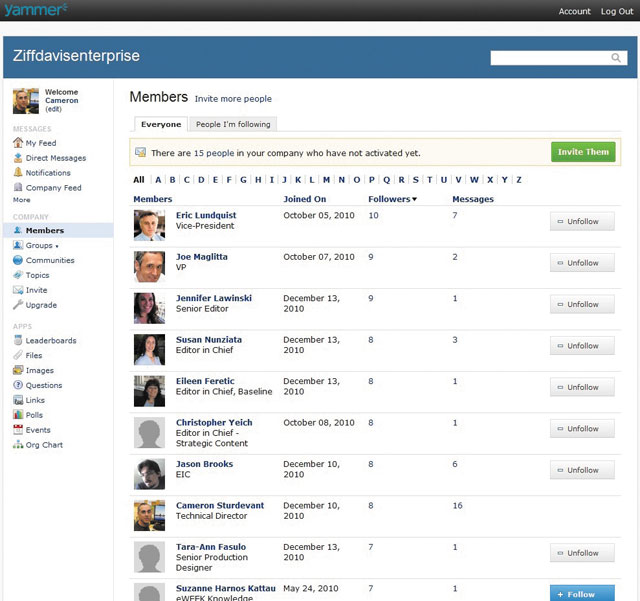Unfollow Eric Lundquist
Screen dimensions: 640x601
(x=582, y=221)
